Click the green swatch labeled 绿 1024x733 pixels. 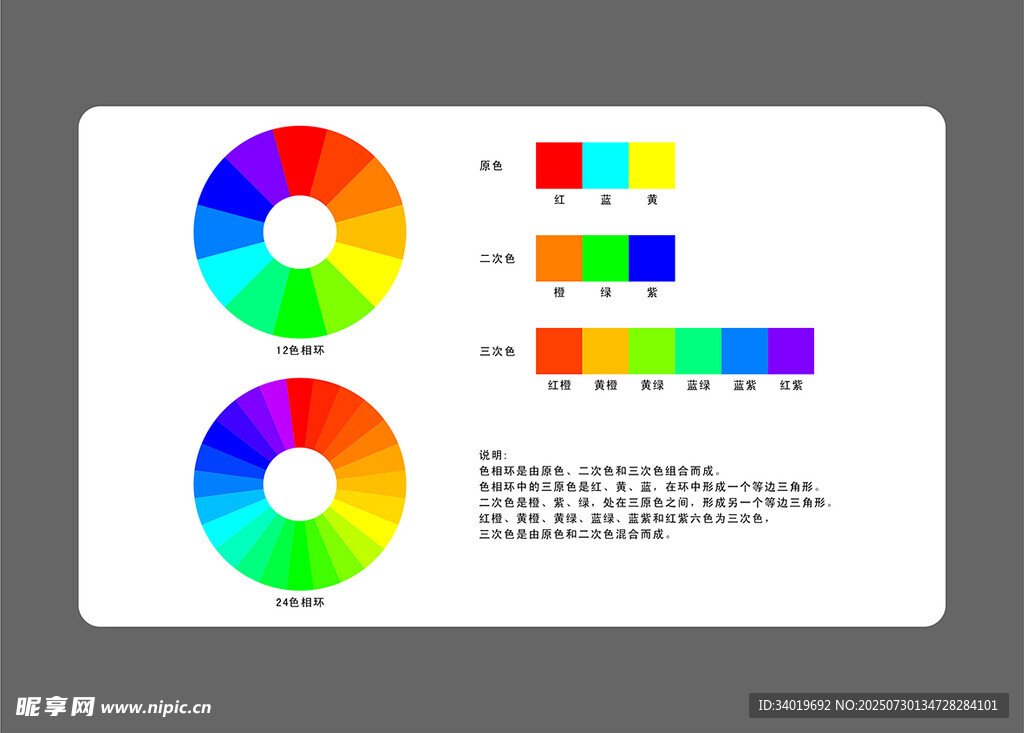tap(605, 258)
